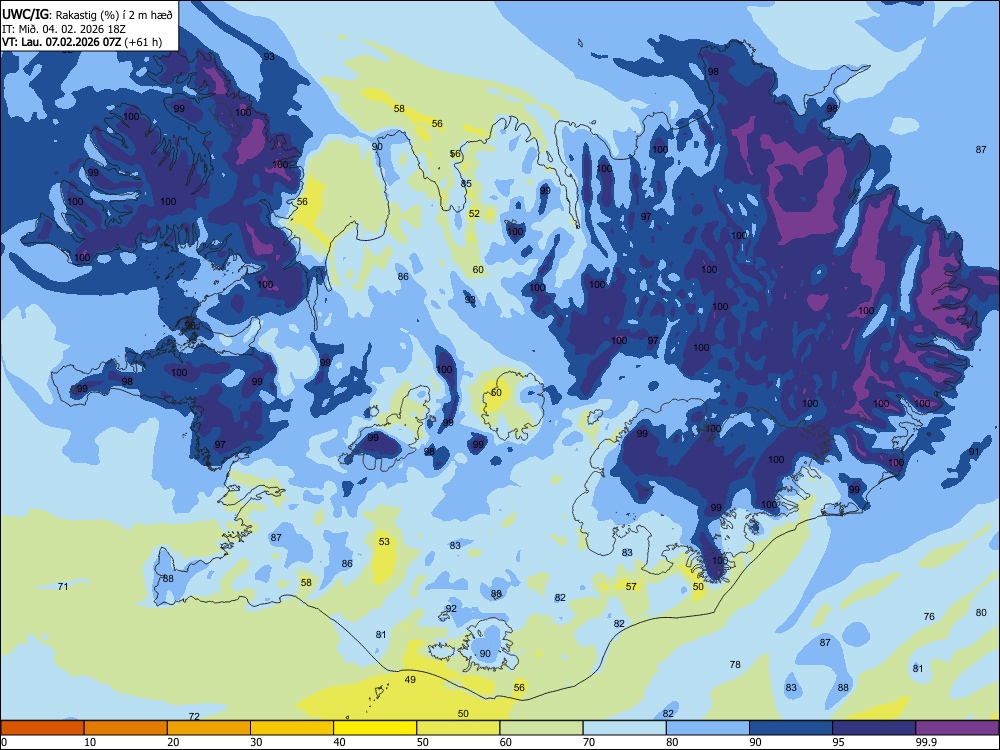Click the map value '72' near the legend
Viewport: 1000px width, 750px height.
tap(195, 717)
